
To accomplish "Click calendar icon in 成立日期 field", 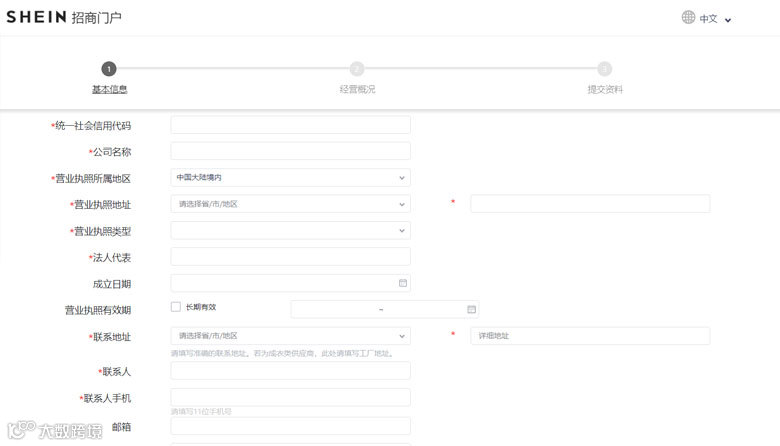I will point(402,283).
